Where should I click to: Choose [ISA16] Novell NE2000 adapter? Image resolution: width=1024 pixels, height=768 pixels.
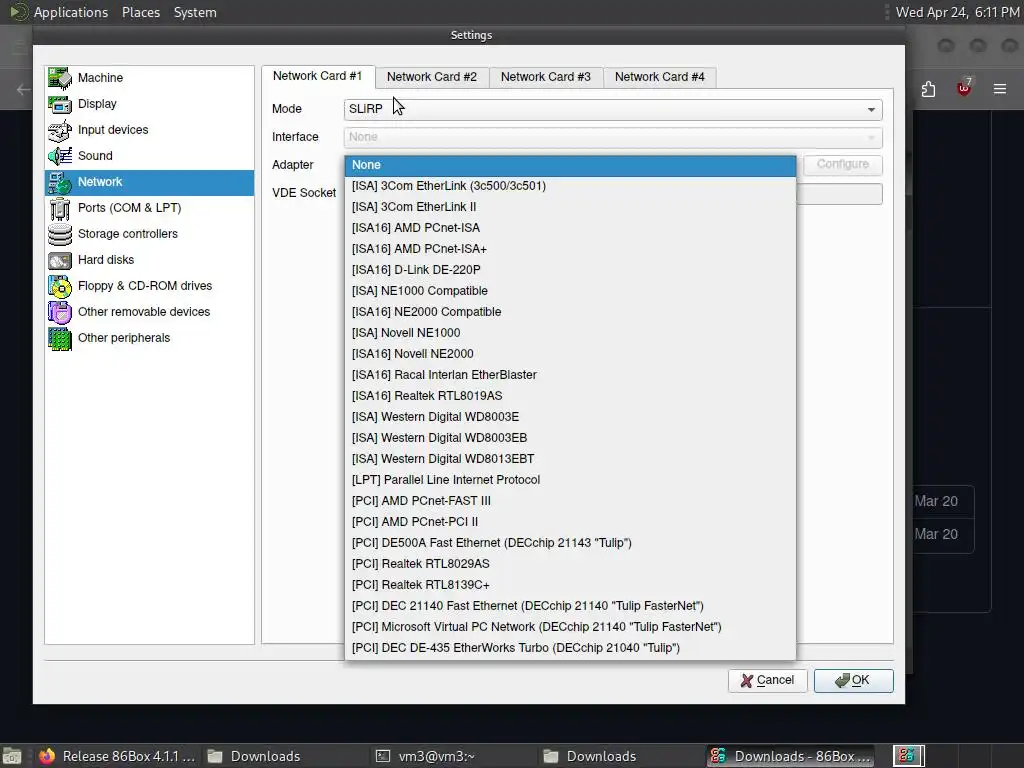(570, 354)
